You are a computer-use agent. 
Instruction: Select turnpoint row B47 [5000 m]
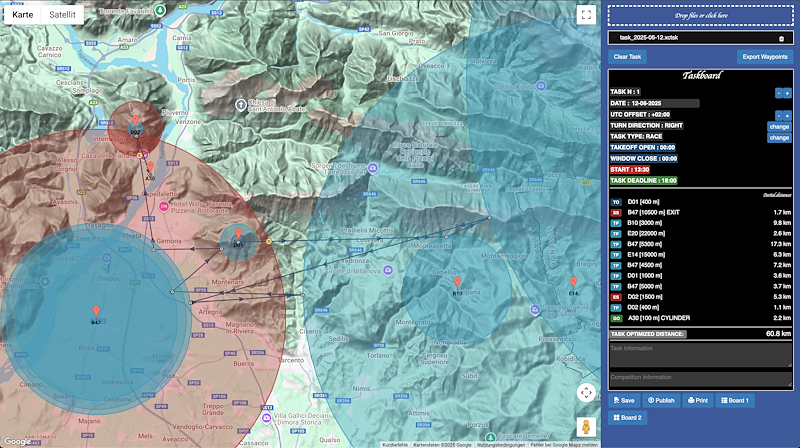[x=701, y=286]
